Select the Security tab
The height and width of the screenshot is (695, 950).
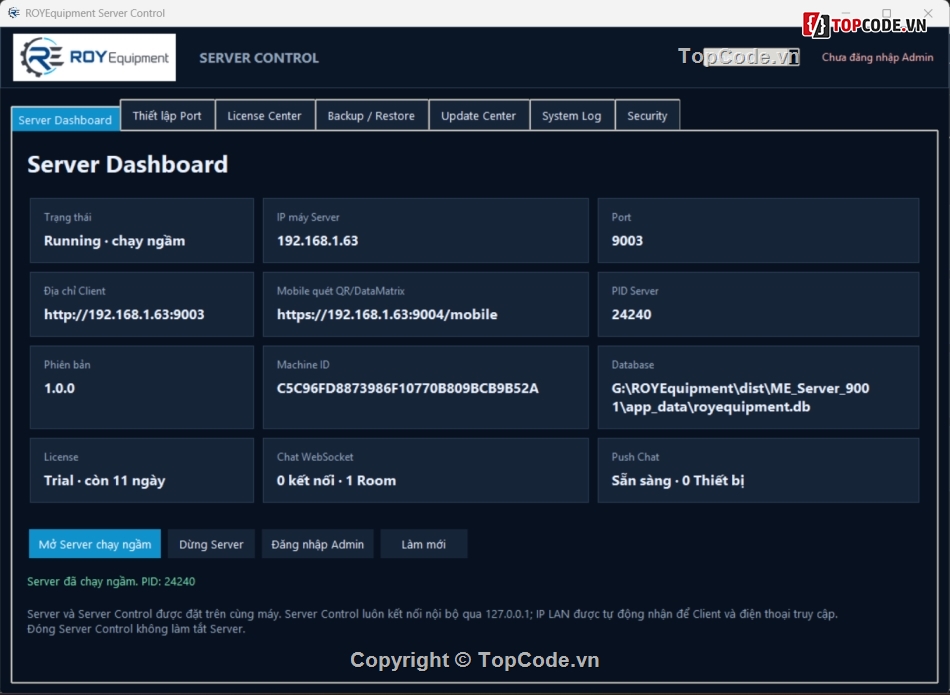(647, 115)
